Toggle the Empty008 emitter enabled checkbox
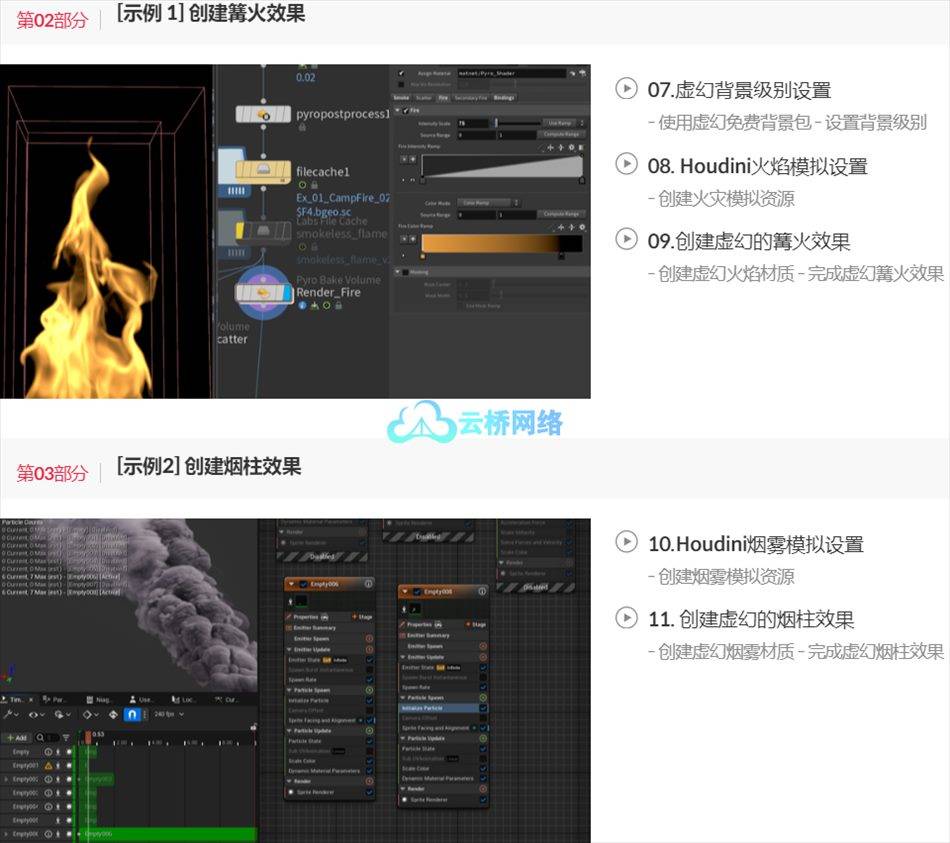The height and width of the screenshot is (843, 950). (x=417, y=592)
